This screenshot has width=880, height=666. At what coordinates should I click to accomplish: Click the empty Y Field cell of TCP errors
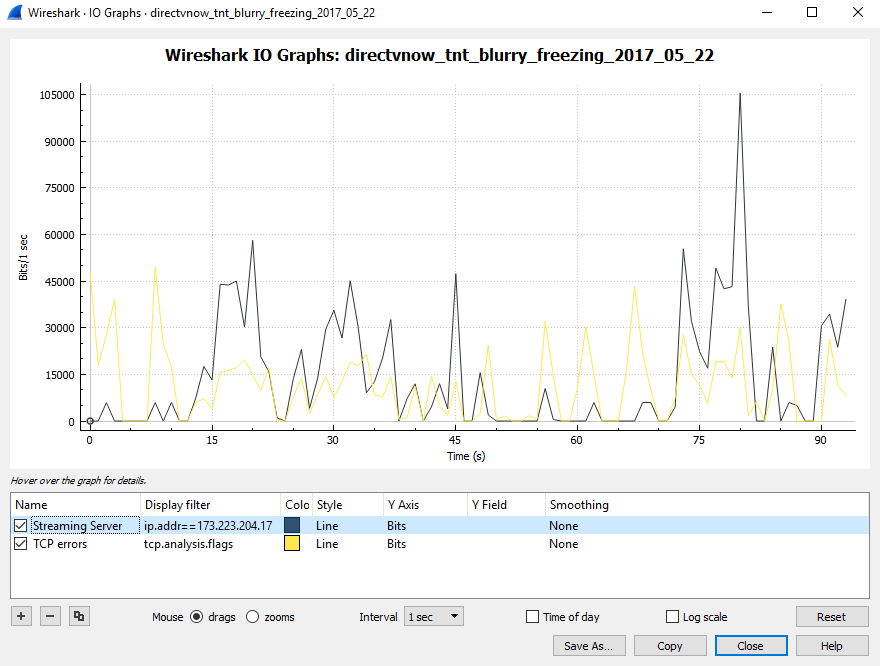pyautogui.click(x=506, y=544)
